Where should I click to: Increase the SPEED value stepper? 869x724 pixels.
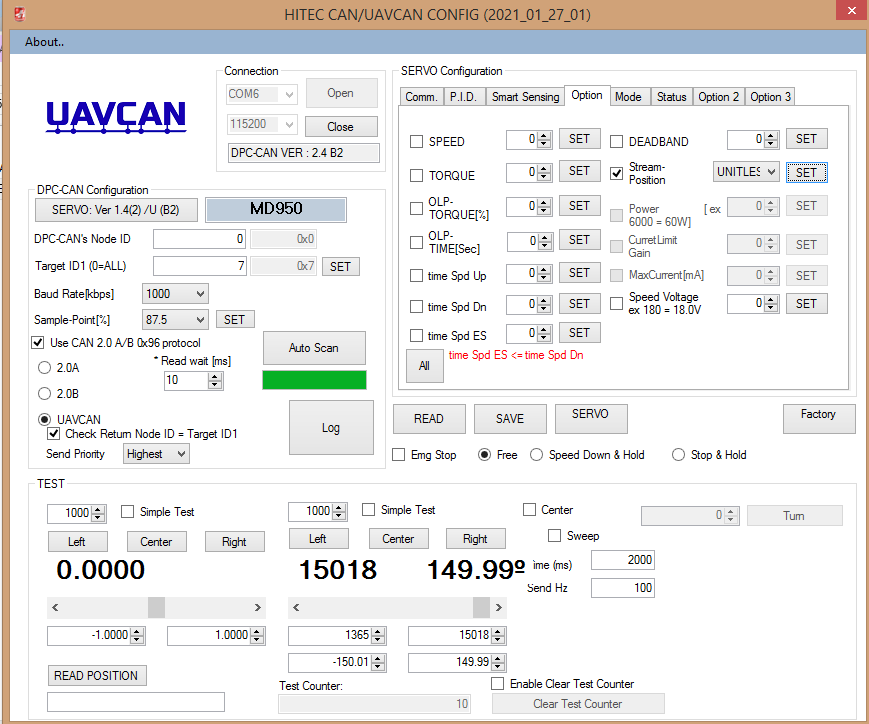(545, 136)
